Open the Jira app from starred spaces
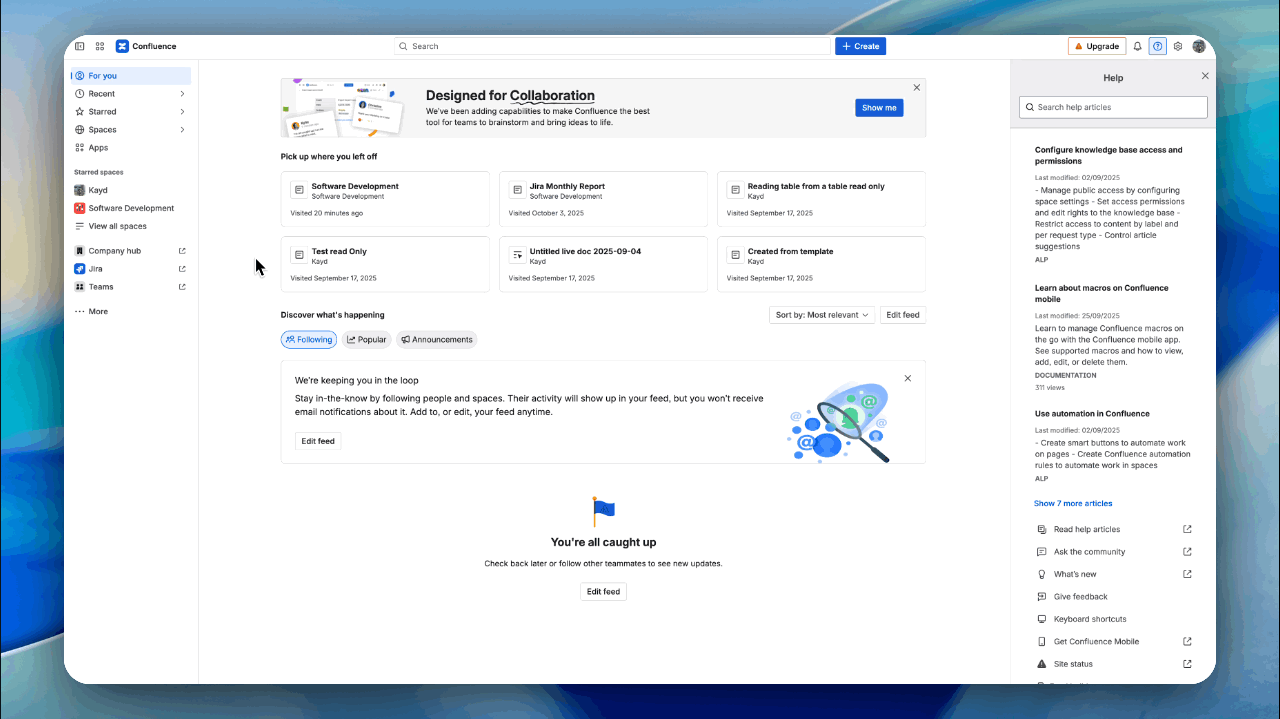This screenshot has width=1280, height=719. 97,268
